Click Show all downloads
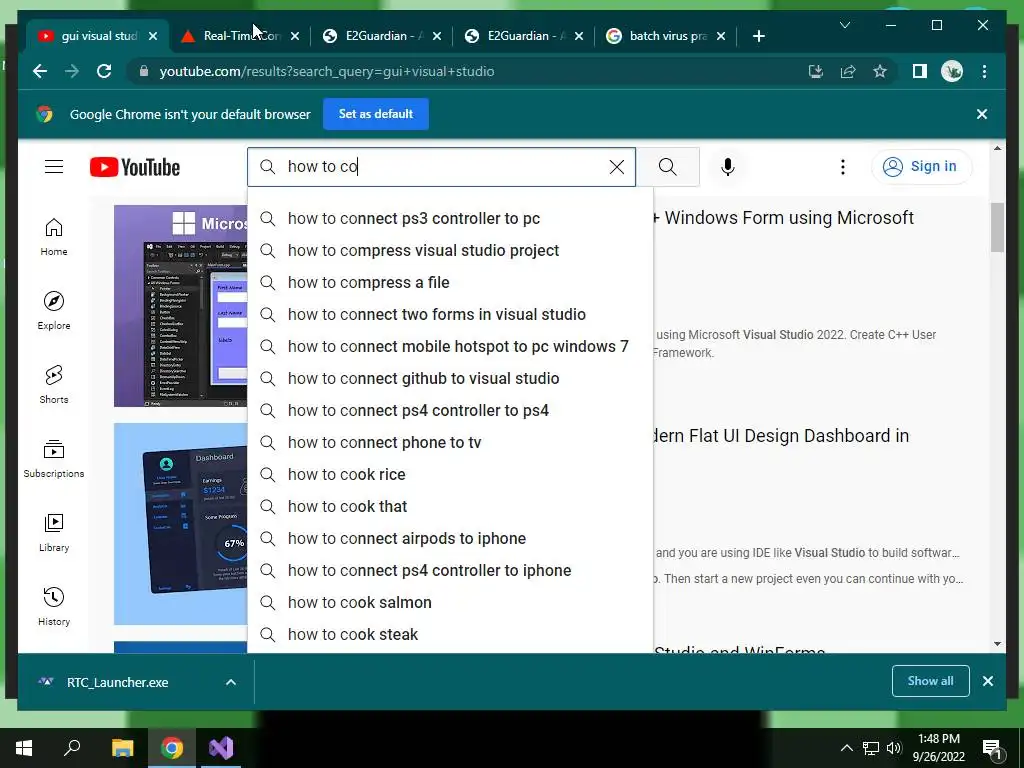 (x=930, y=680)
